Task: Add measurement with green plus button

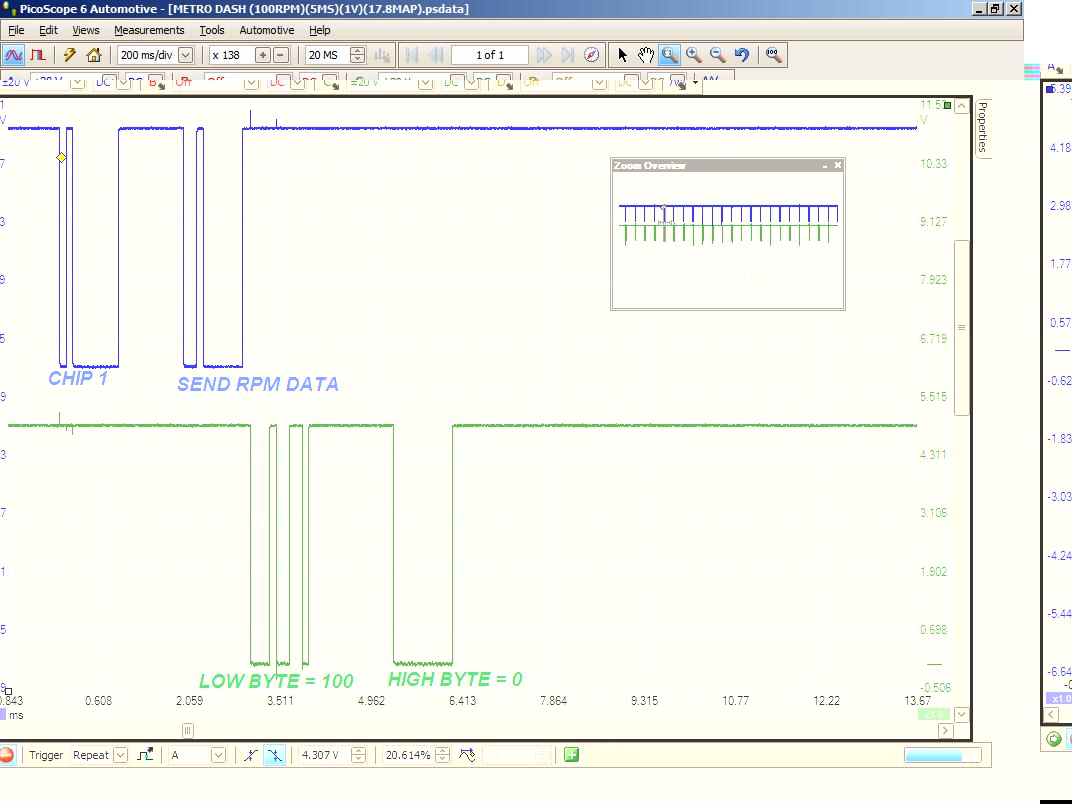Action: [572, 755]
